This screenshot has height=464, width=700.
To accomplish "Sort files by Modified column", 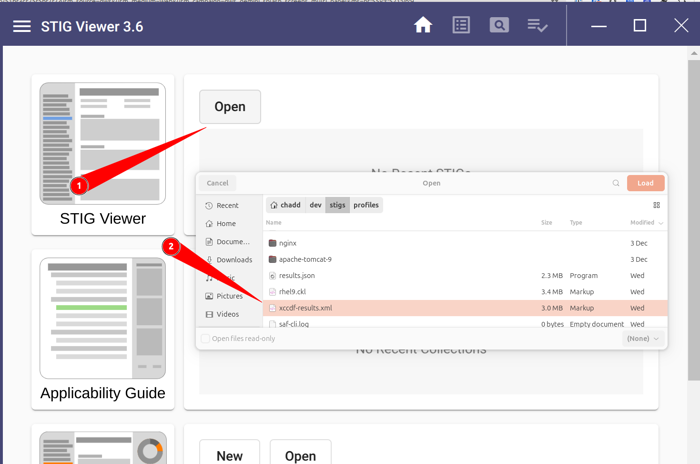I will click(645, 223).
